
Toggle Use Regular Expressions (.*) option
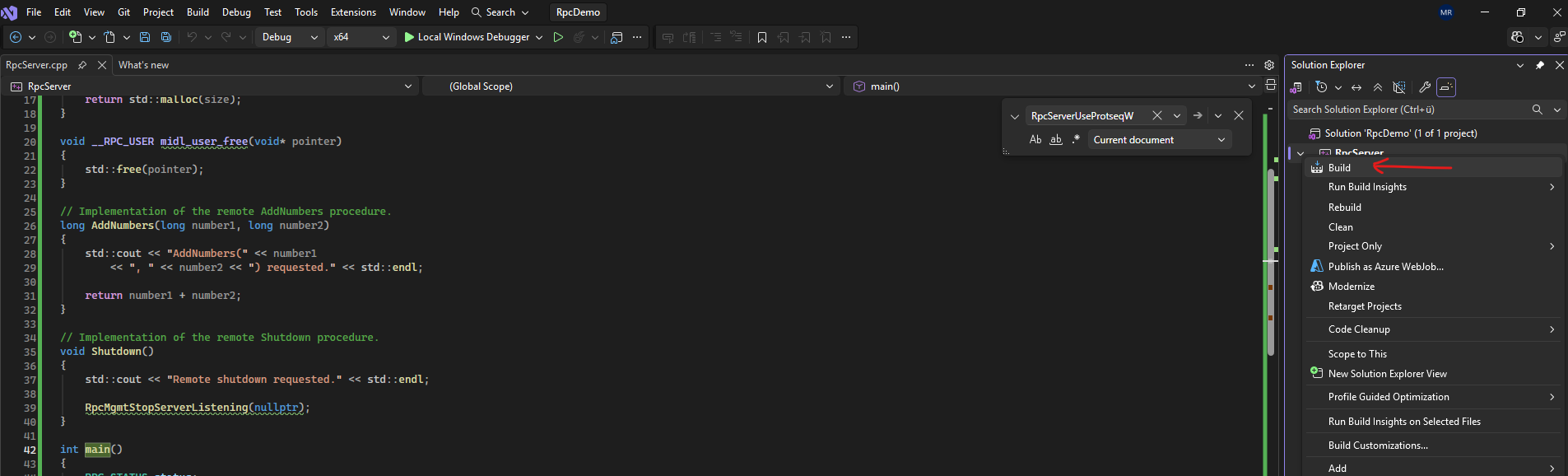[x=1076, y=140]
